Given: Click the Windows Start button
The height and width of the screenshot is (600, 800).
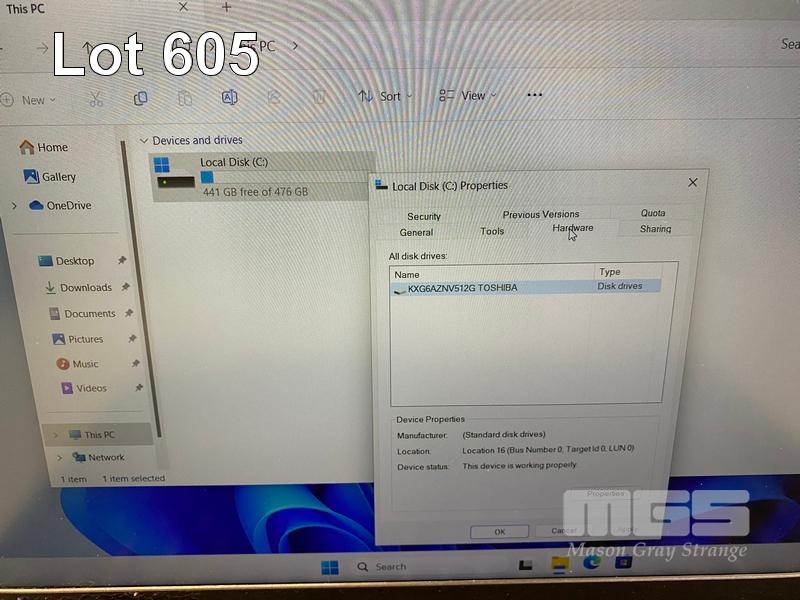Looking at the screenshot, I should coord(329,567).
